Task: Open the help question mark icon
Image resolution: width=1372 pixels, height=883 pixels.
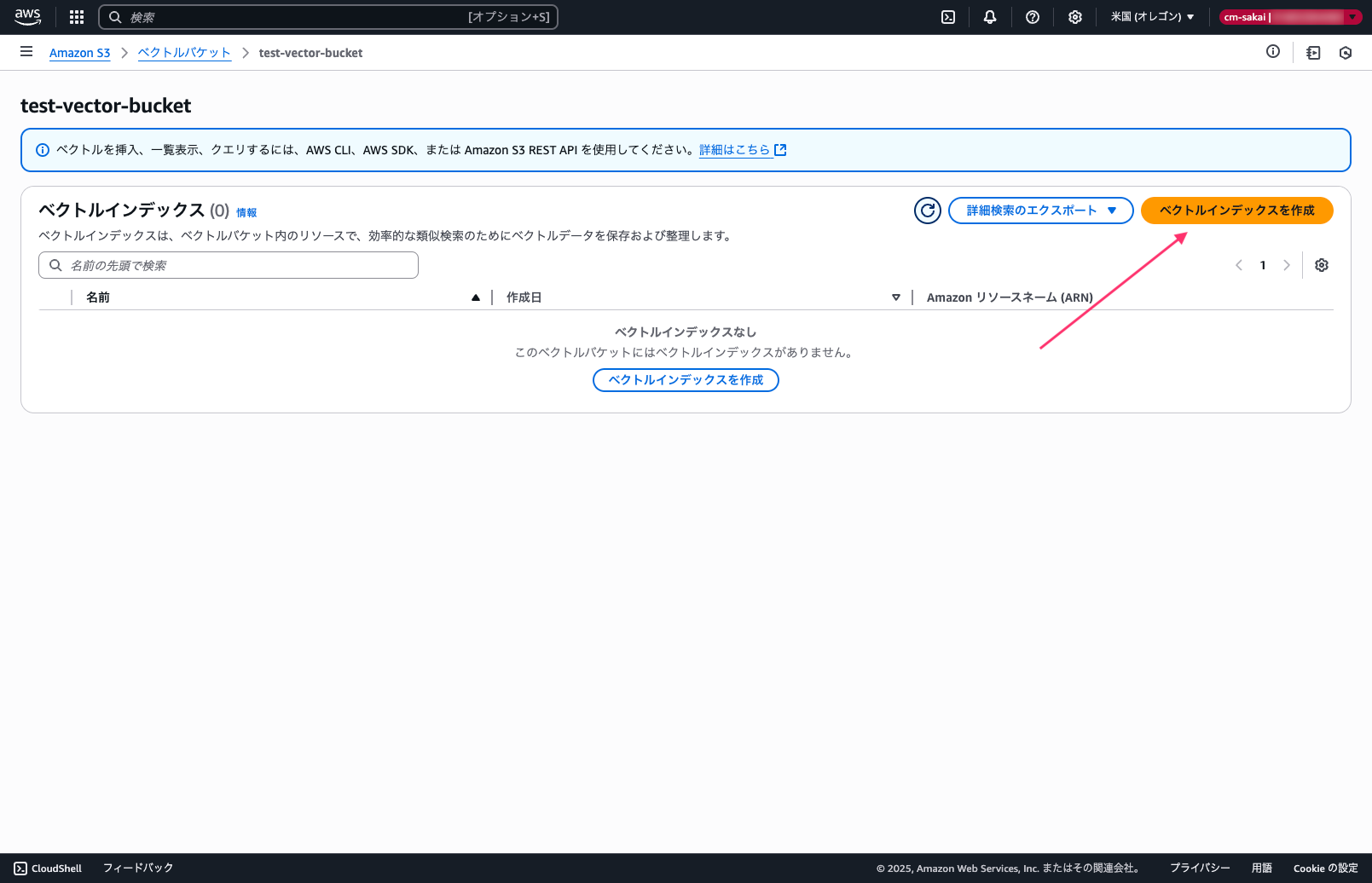Action: click(x=1033, y=17)
